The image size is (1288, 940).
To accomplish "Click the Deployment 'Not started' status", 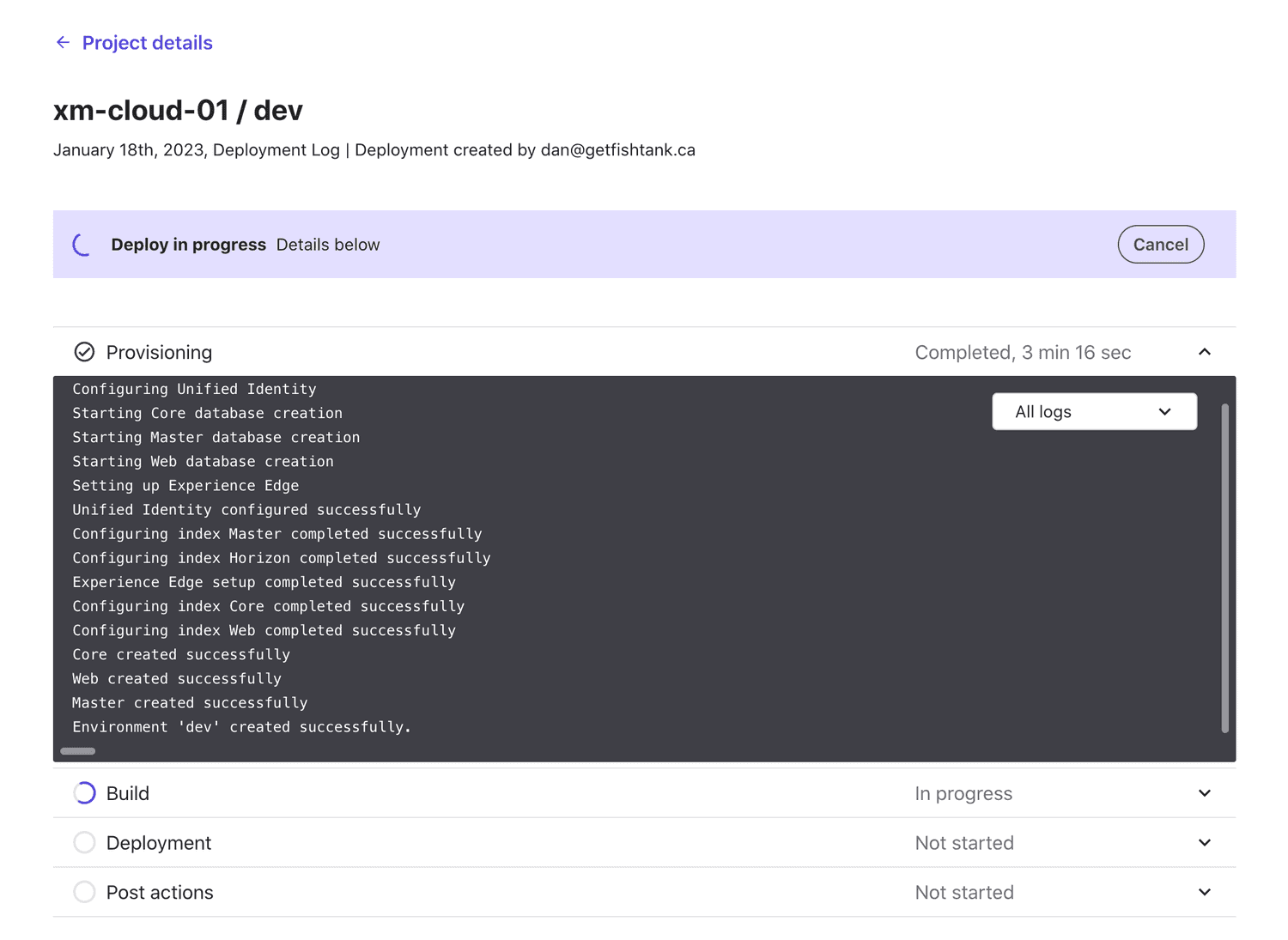I will tap(964, 843).
